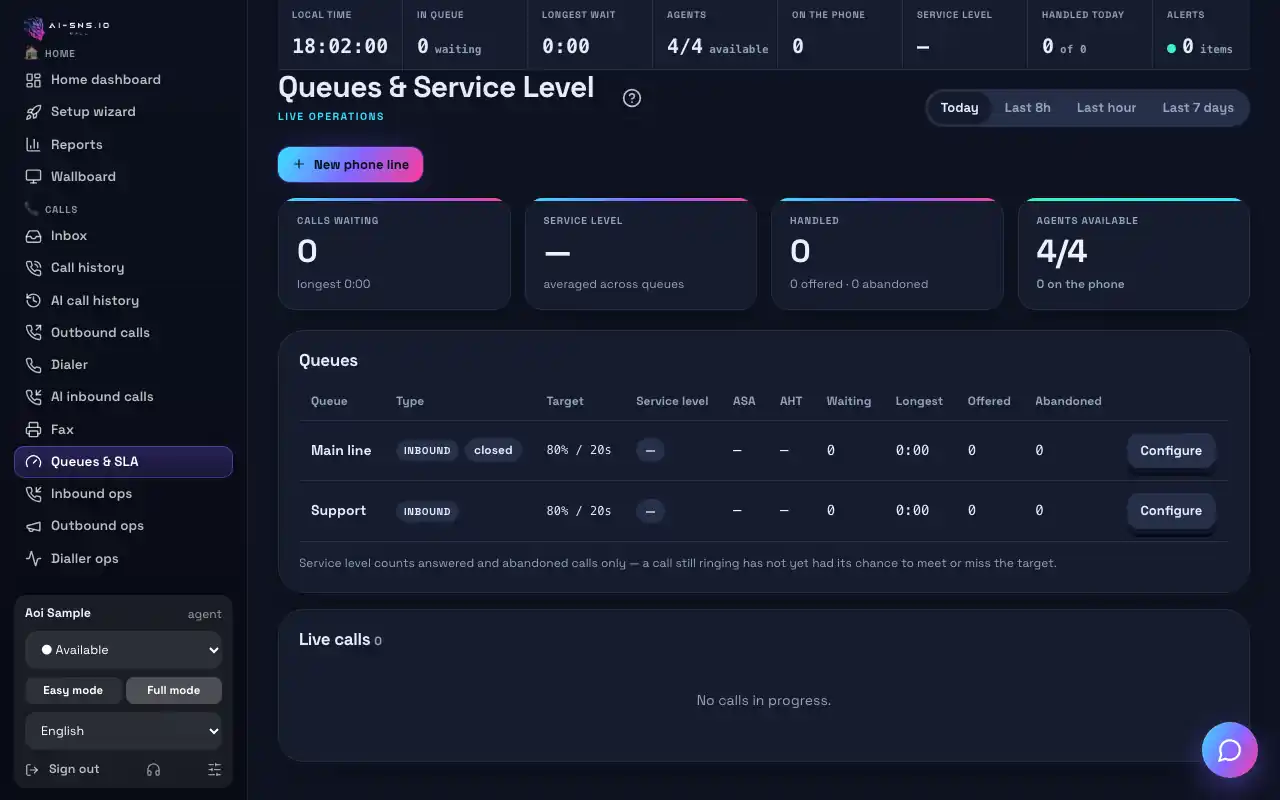
Task: Click the Alerts 0 items indicator
Action: 1199,47
